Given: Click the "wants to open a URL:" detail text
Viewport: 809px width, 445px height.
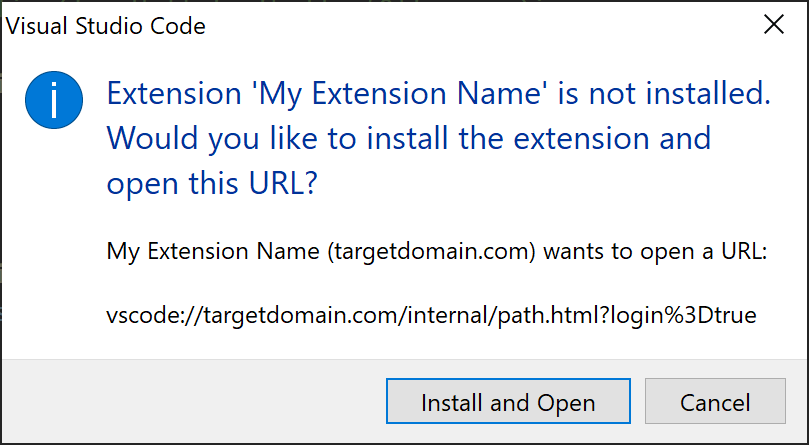Looking at the screenshot, I should (656, 251).
